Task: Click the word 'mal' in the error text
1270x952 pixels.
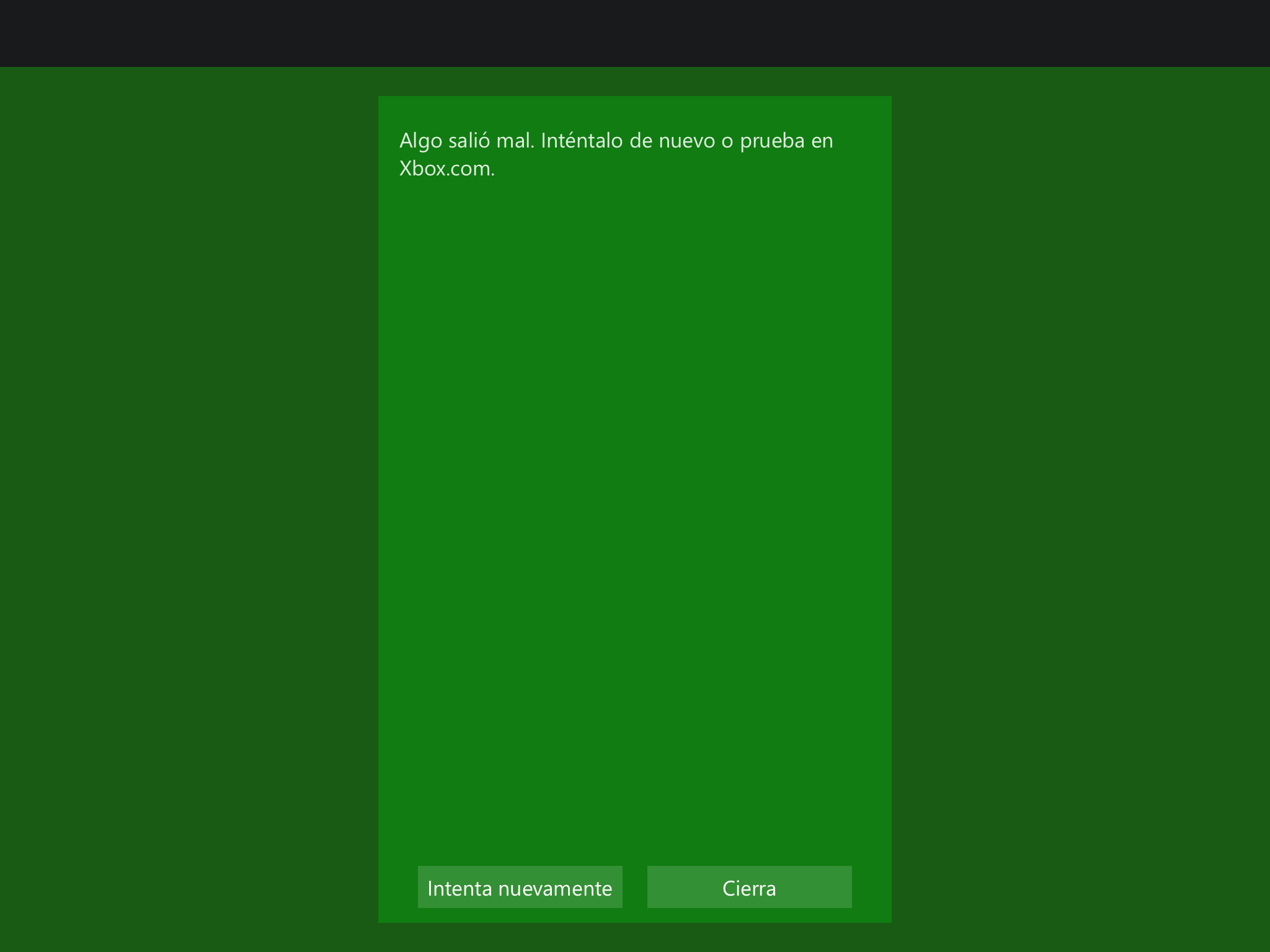Action: 514,141
